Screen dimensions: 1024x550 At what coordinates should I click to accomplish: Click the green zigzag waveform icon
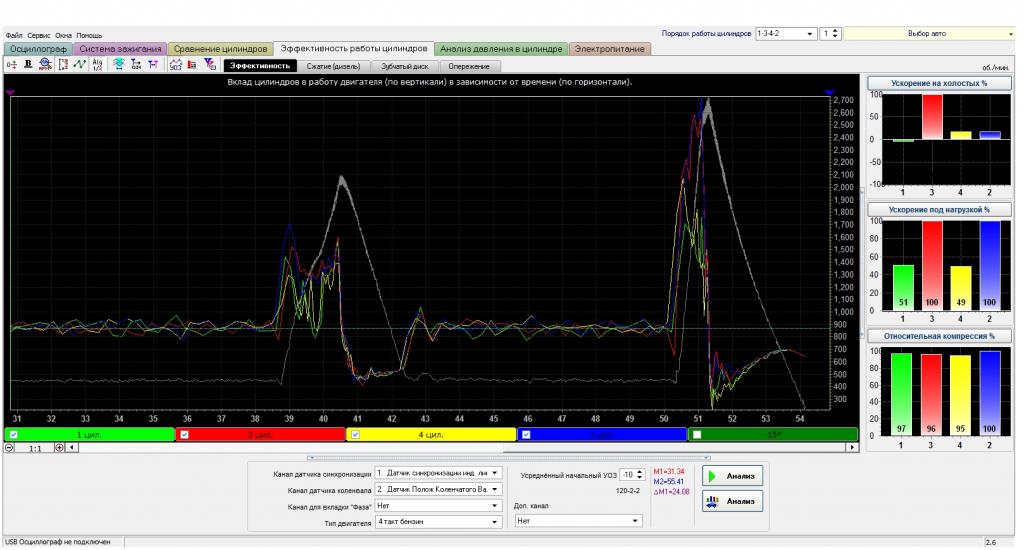click(x=80, y=65)
